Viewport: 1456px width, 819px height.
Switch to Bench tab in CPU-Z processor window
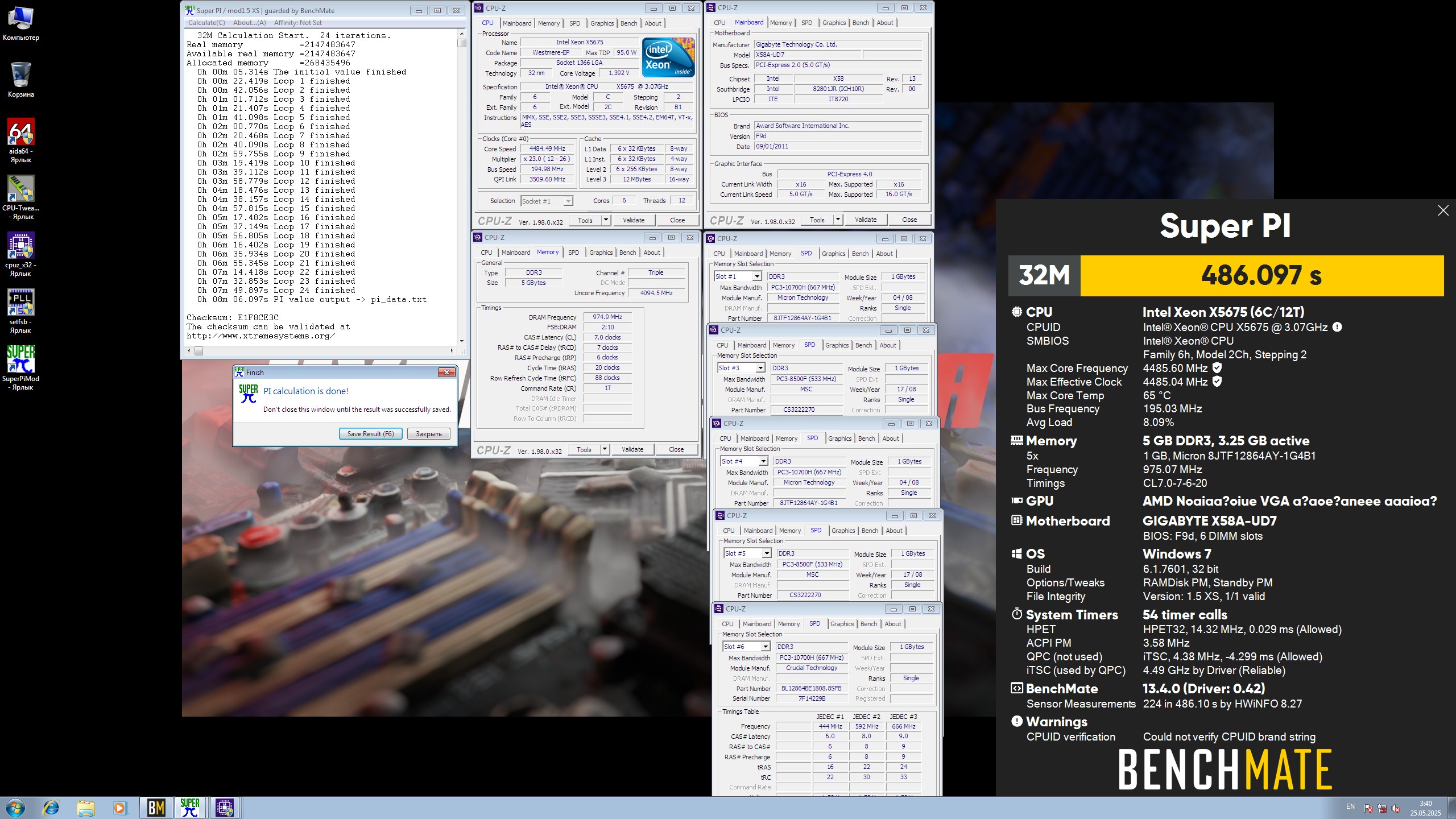(x=628, y=23)
